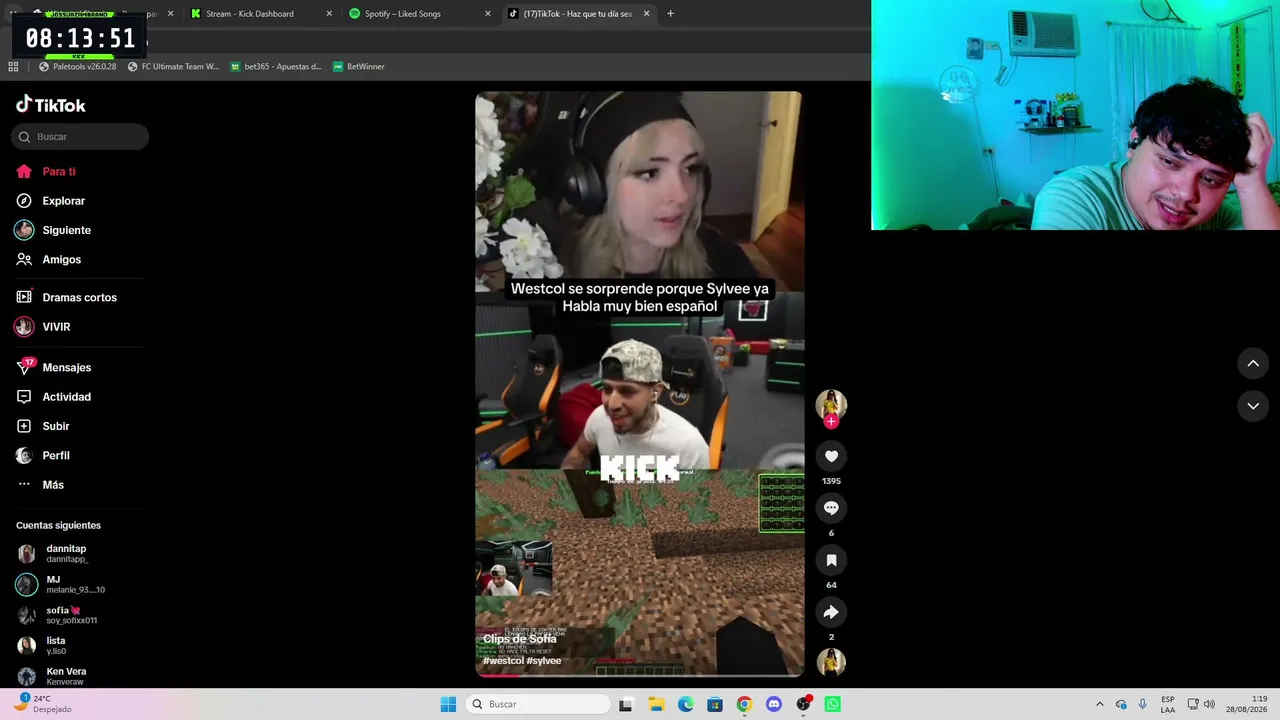Open Task View on the taskbar

pyautogui.click(x=626, y=704)
